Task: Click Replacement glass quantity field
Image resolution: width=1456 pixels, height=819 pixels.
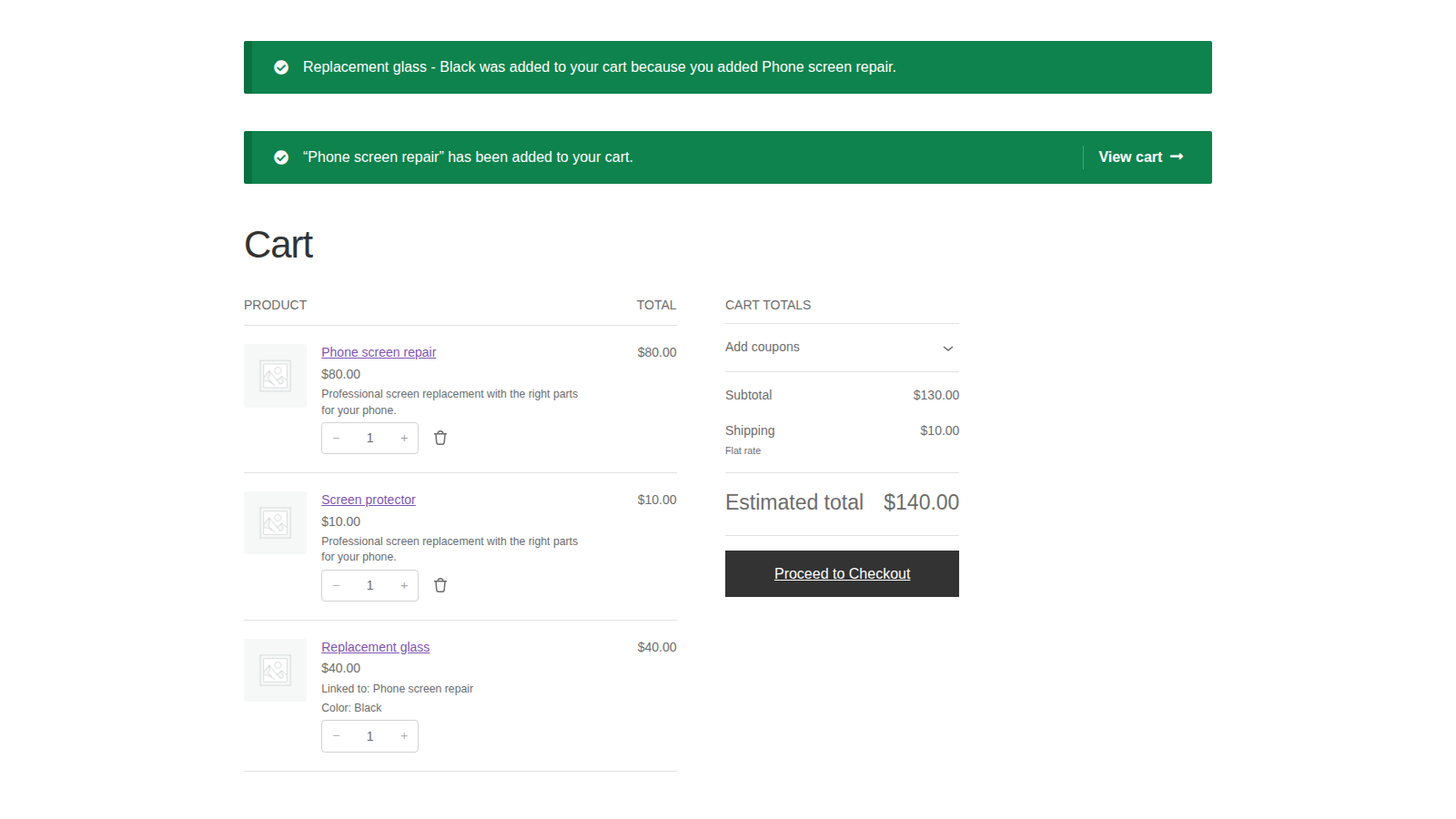Action: (370, 736)
